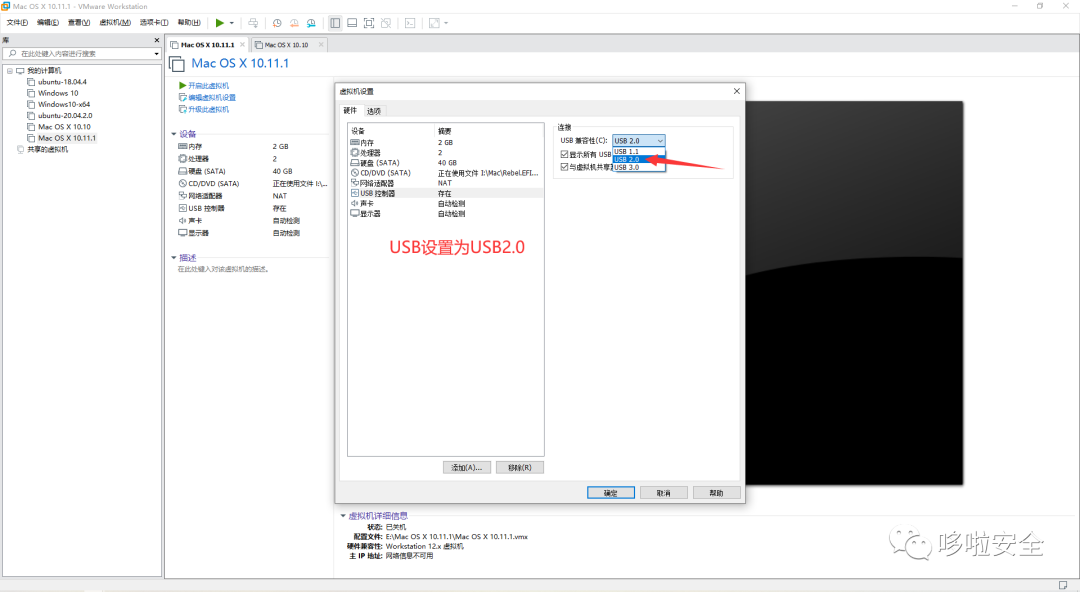Image resolution: width=1080 pixels, height=592 pixels.
Task: Toggle the 显示所有 USB checkbox
Action: coord(565,154)
